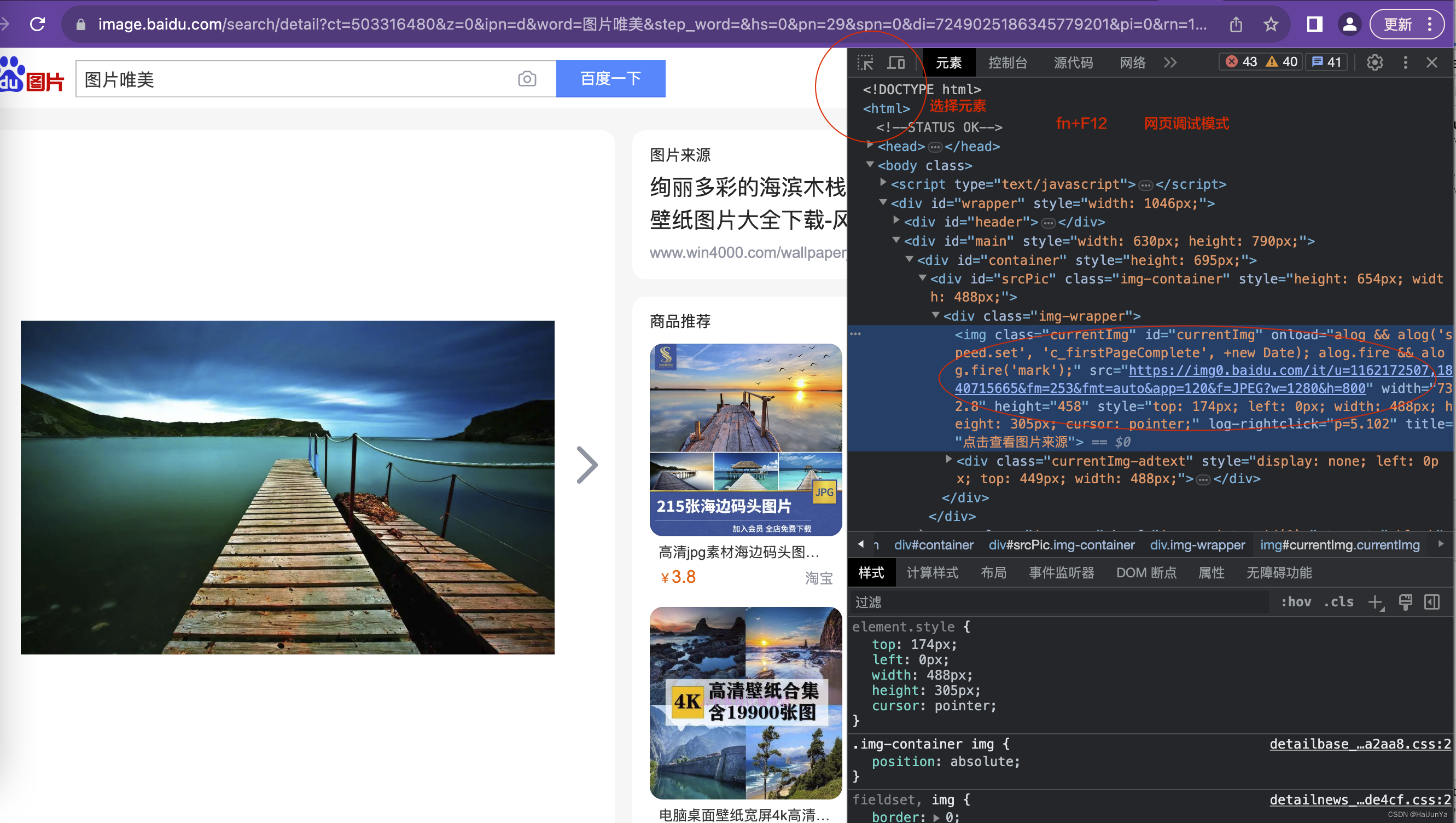Open the DevTools three-dot customize menu
The width and height of the screenshot is (1456, 823).
click(1406, 62)
